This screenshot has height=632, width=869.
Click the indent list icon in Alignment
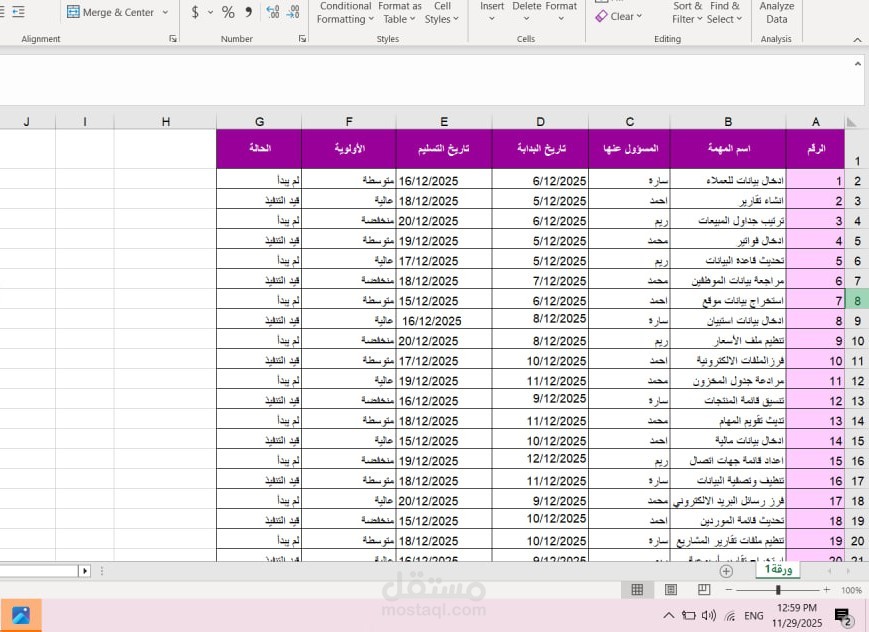pos(18,12)
